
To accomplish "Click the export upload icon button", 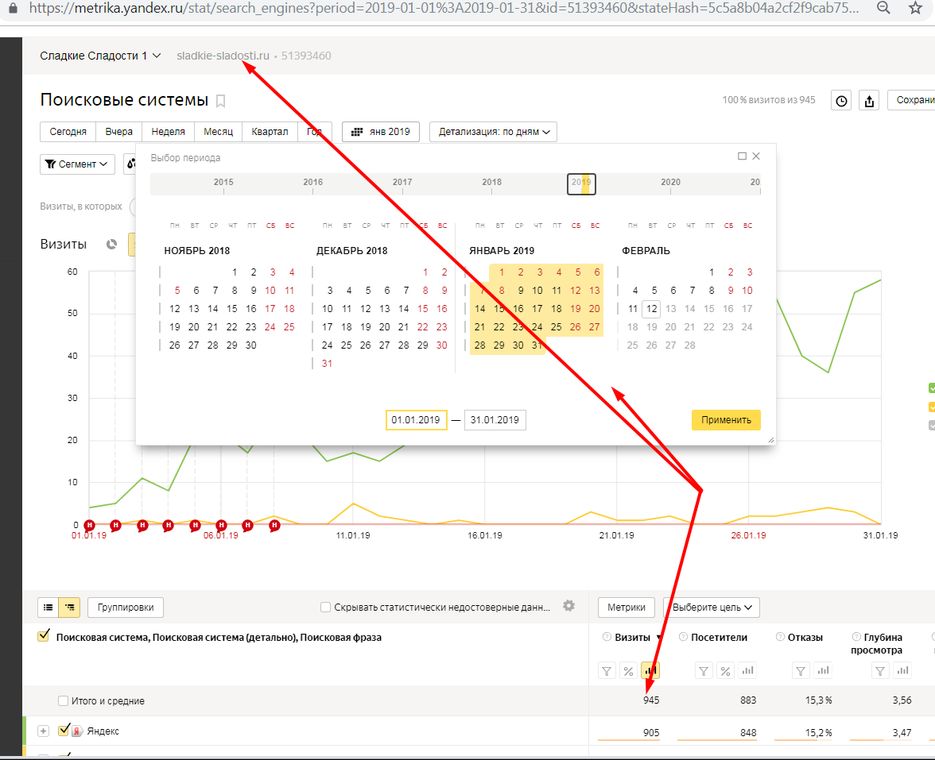I will coord(869,101).
